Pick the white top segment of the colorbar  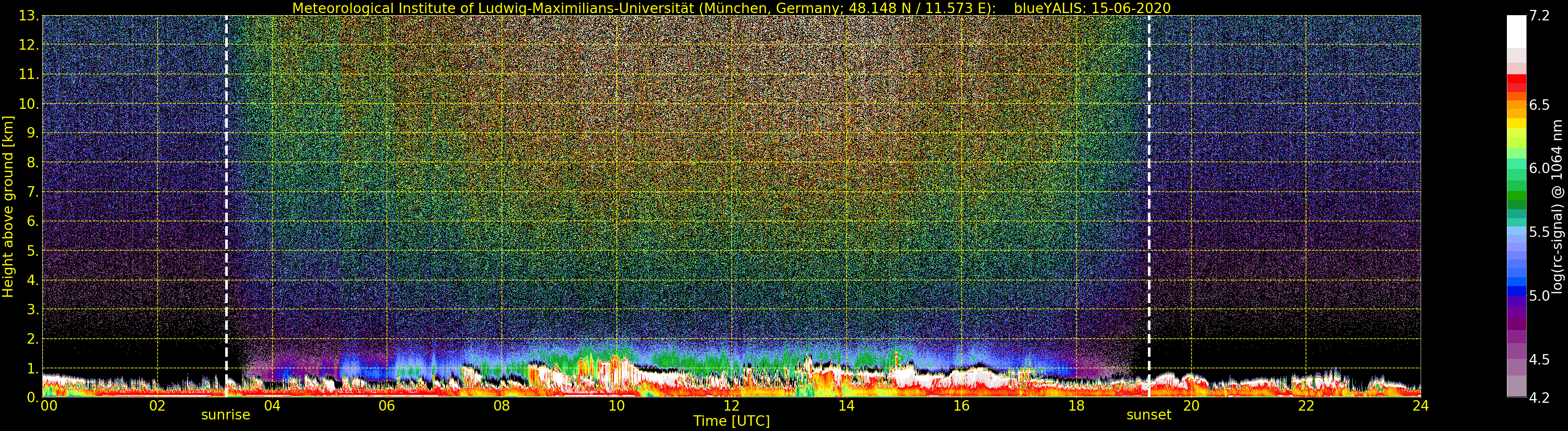click(1516, 30)
